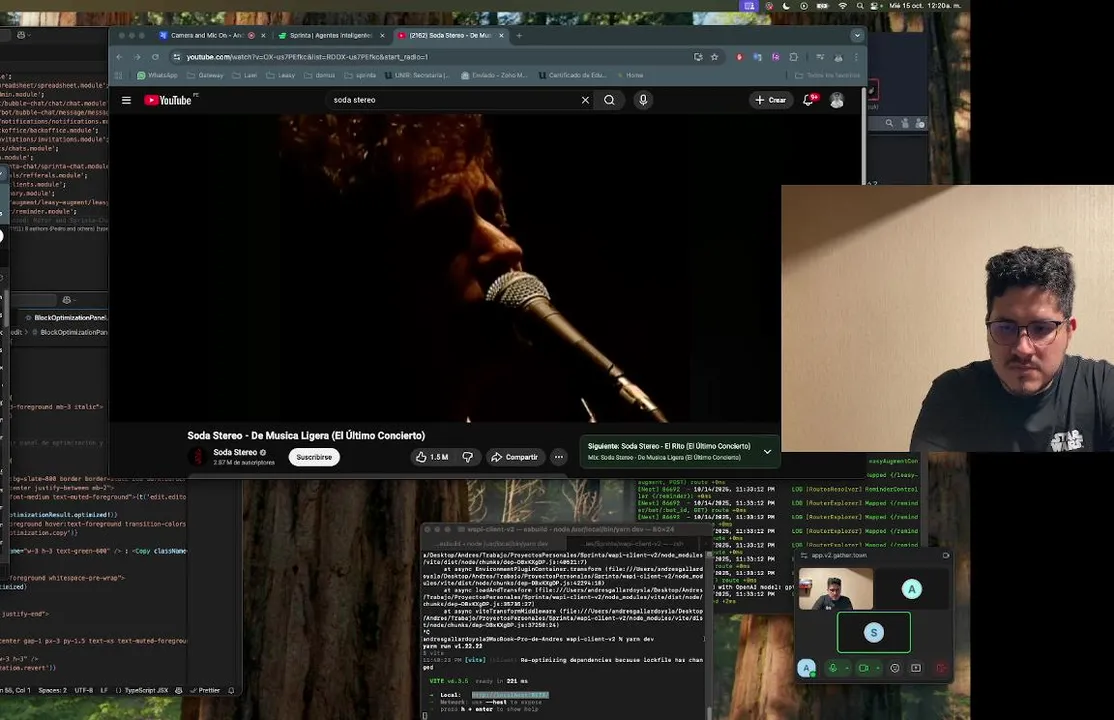The image size is (1114, 720).
Task: Open Gather emoji reactions button
Action: [x=894, y=668]
